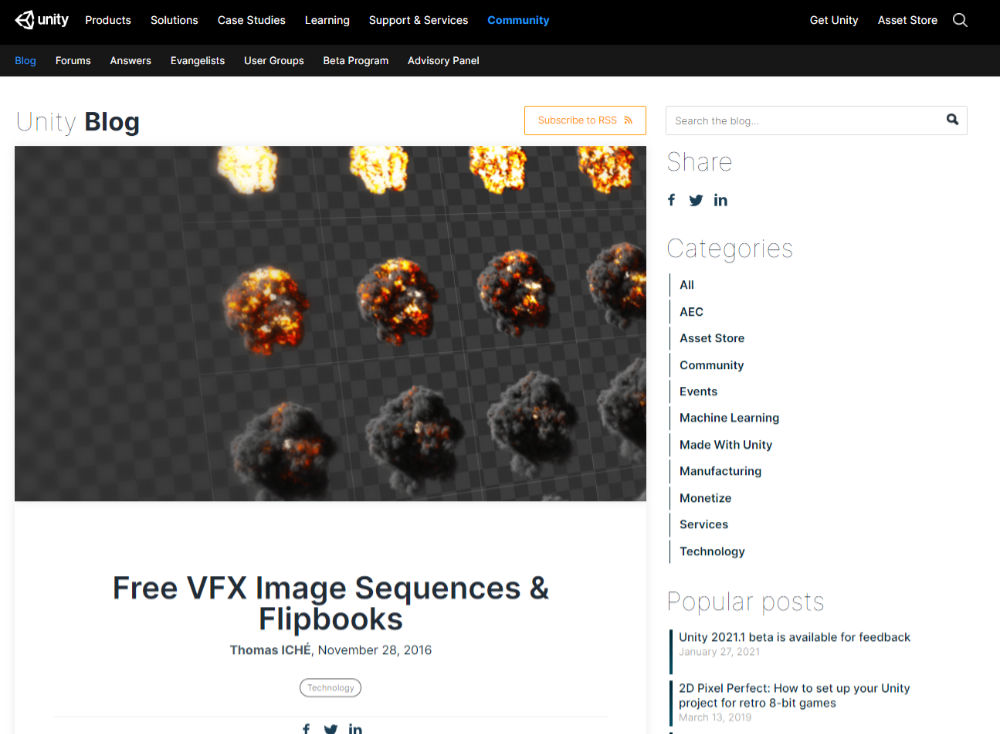1000x734 pixels.
Task: Click Twitter icon below the article tag
Action: pos(330,729)
